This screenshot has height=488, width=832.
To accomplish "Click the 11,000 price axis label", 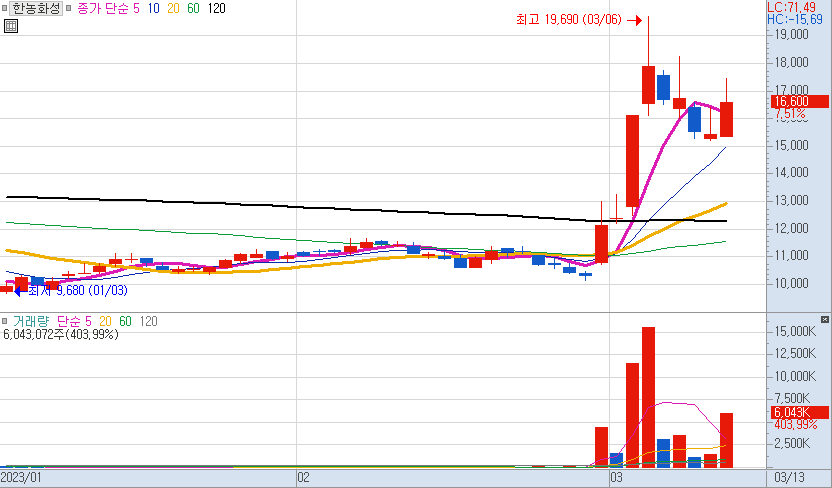I will pos(792,255).
